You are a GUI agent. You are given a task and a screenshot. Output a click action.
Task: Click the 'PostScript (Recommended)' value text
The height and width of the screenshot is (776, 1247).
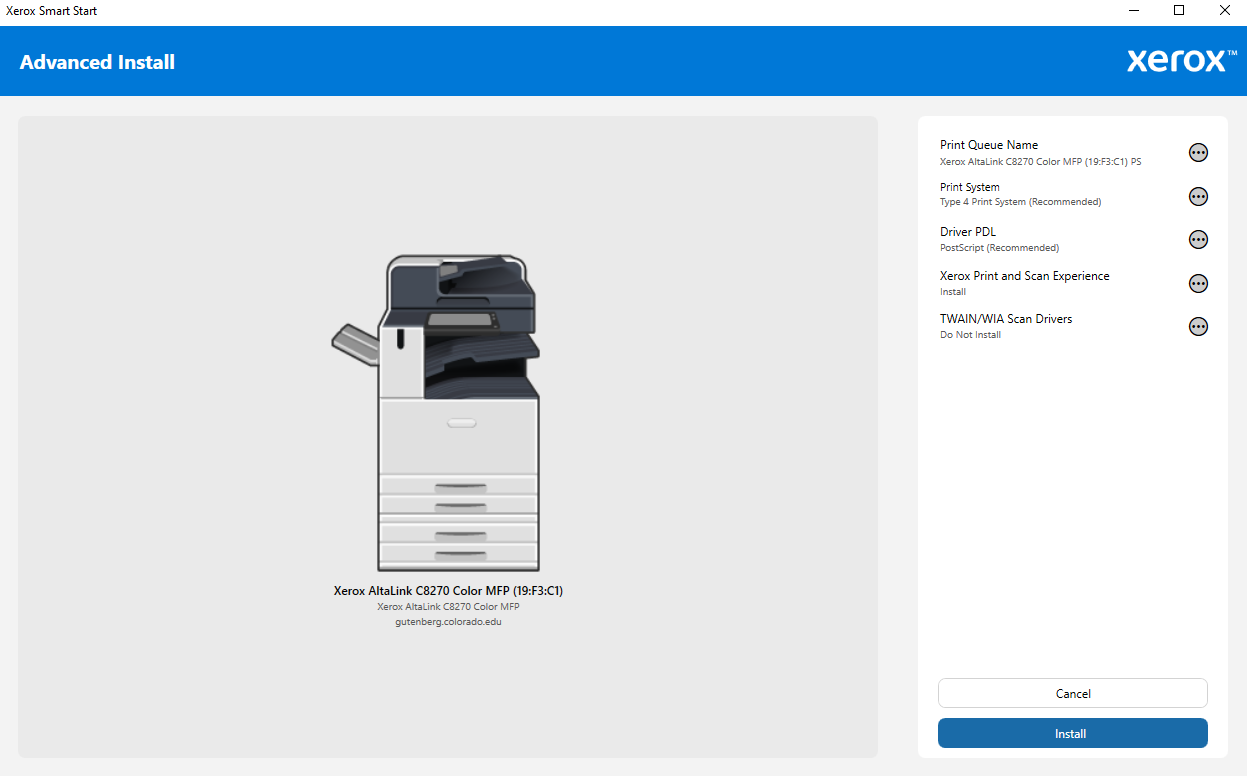pyautogui.click(x=999, y=248)
